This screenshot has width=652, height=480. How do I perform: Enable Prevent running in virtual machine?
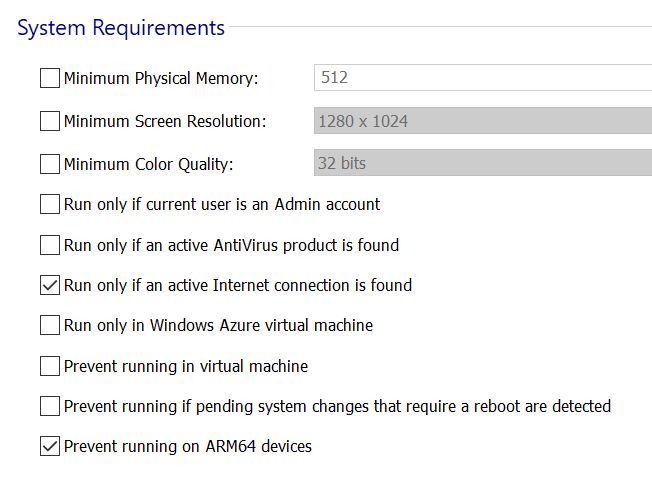click(x=50, y=366)
